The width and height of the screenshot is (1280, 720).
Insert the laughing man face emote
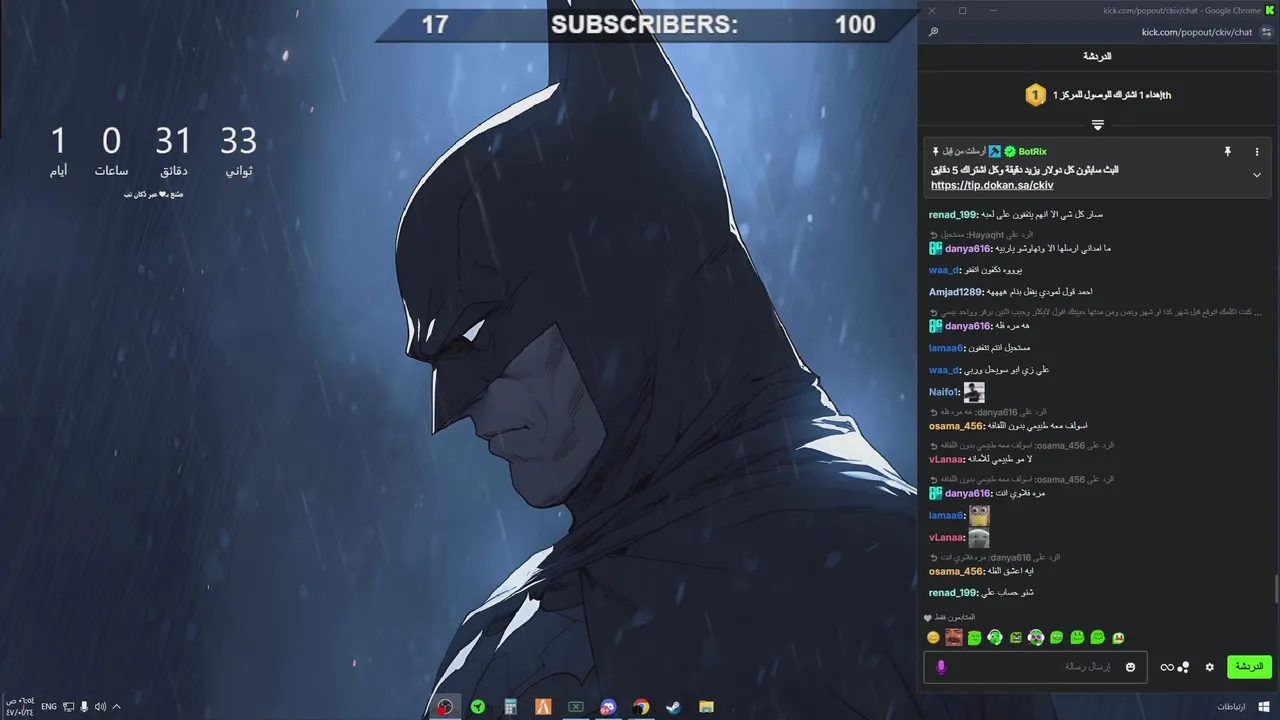(954, 638)
